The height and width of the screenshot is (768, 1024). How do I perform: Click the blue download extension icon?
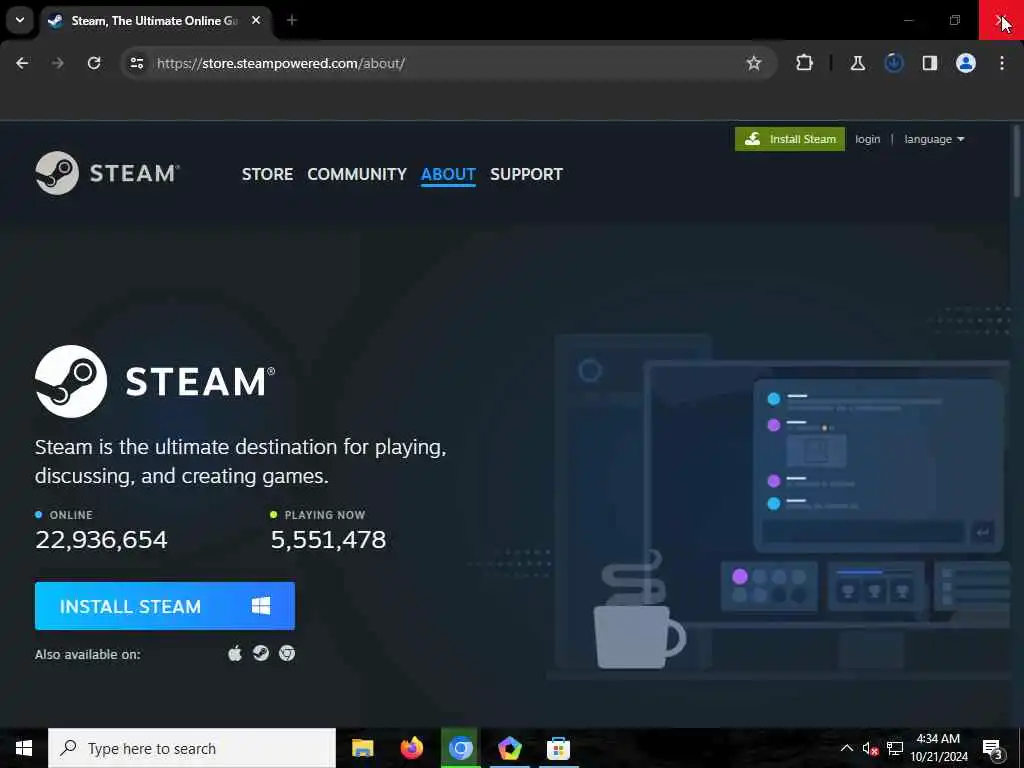[893, 63]
